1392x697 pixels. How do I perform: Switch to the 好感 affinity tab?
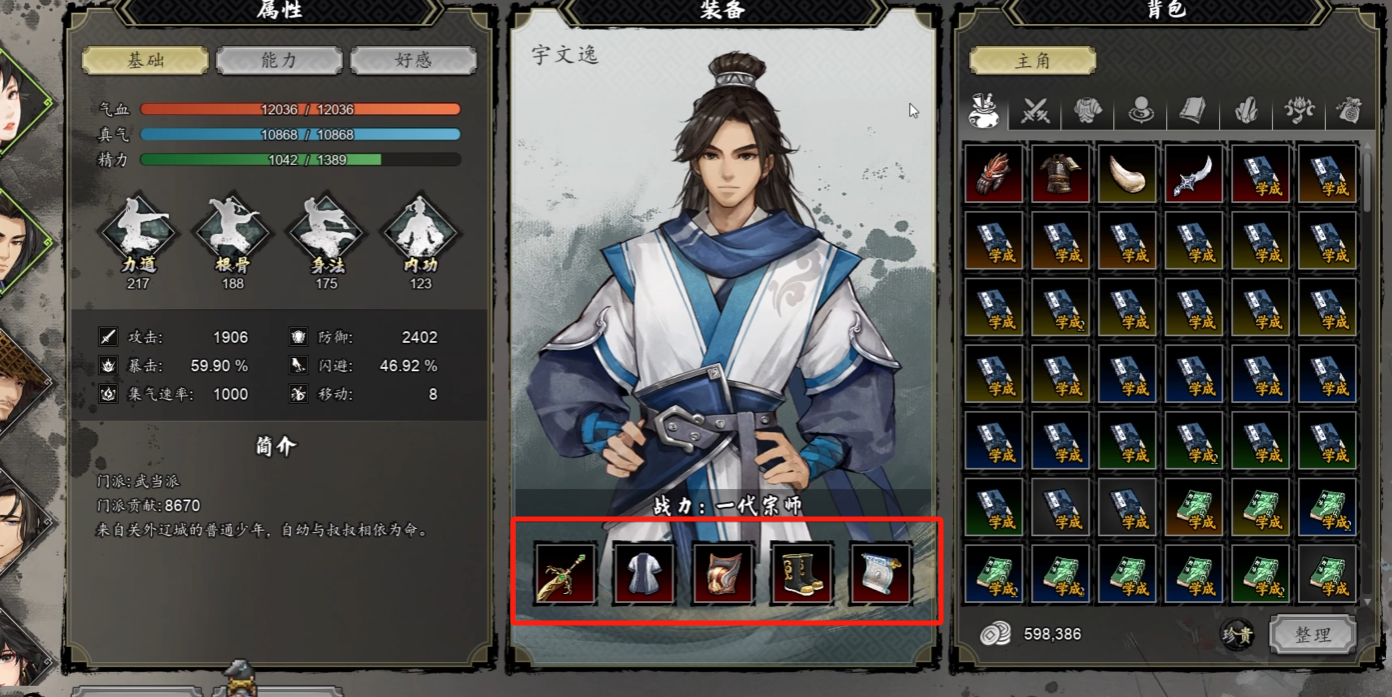click(413, 60)
